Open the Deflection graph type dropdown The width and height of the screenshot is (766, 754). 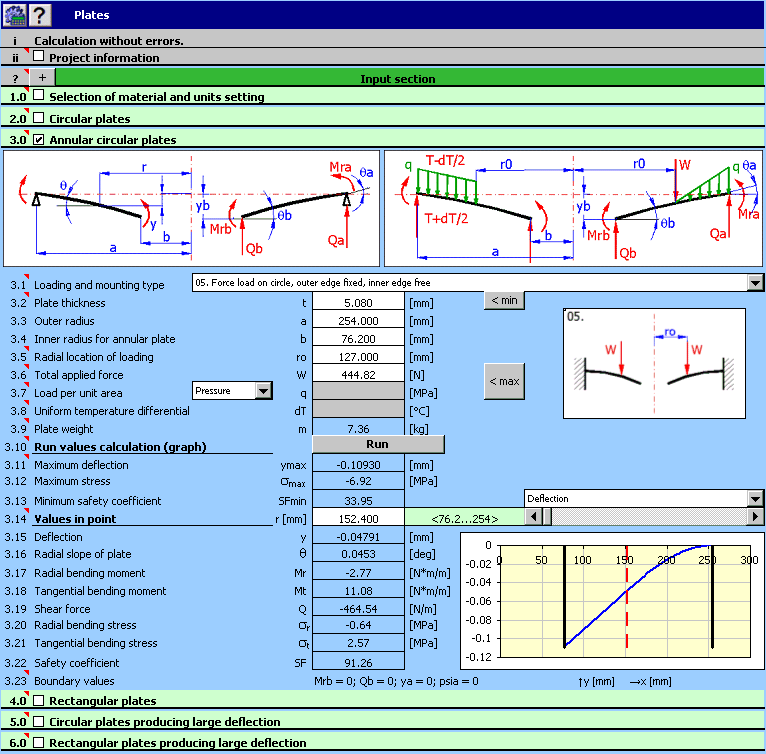click(755, 498)
